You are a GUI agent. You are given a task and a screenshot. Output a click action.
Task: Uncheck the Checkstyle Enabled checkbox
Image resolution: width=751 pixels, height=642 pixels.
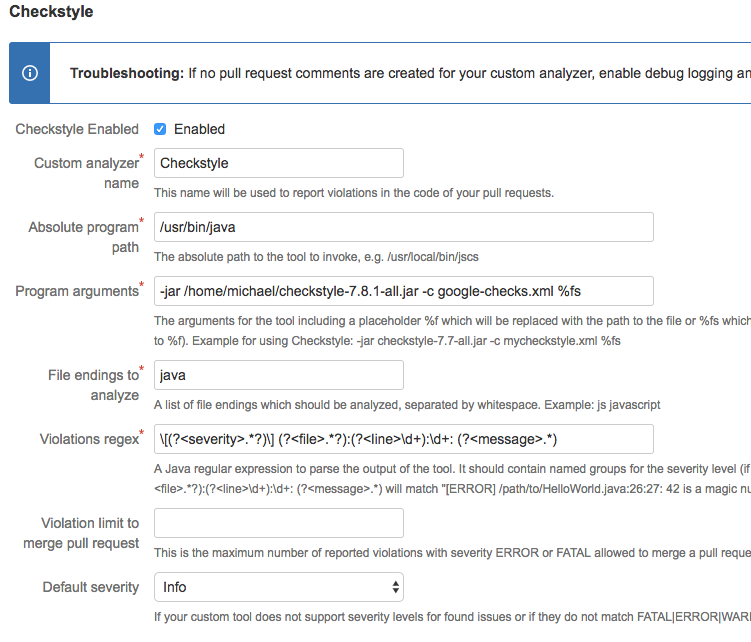tap(160, 129)
